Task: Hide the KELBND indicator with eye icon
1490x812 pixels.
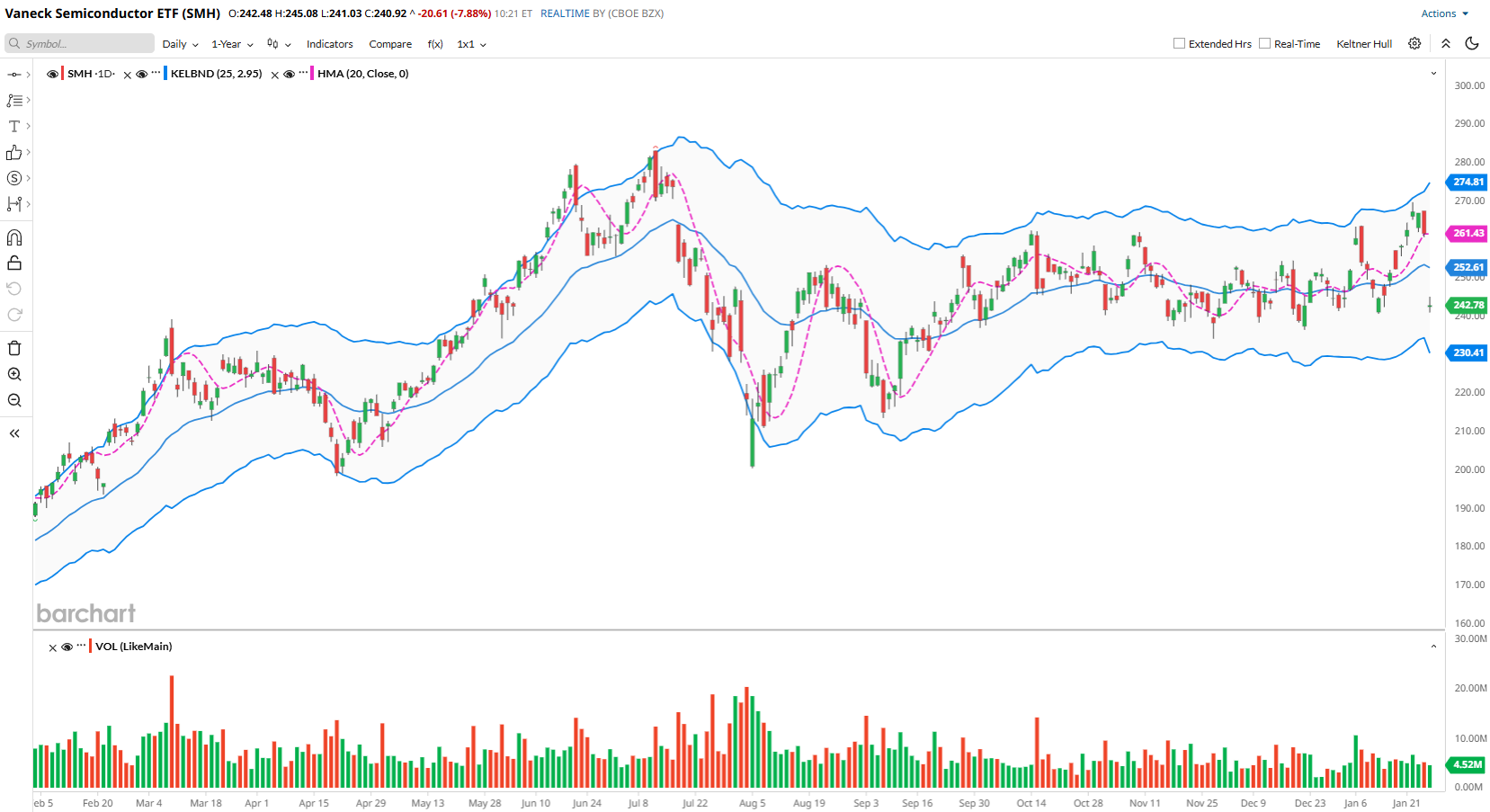Action: pyautogui.click(x=141, y=75)
